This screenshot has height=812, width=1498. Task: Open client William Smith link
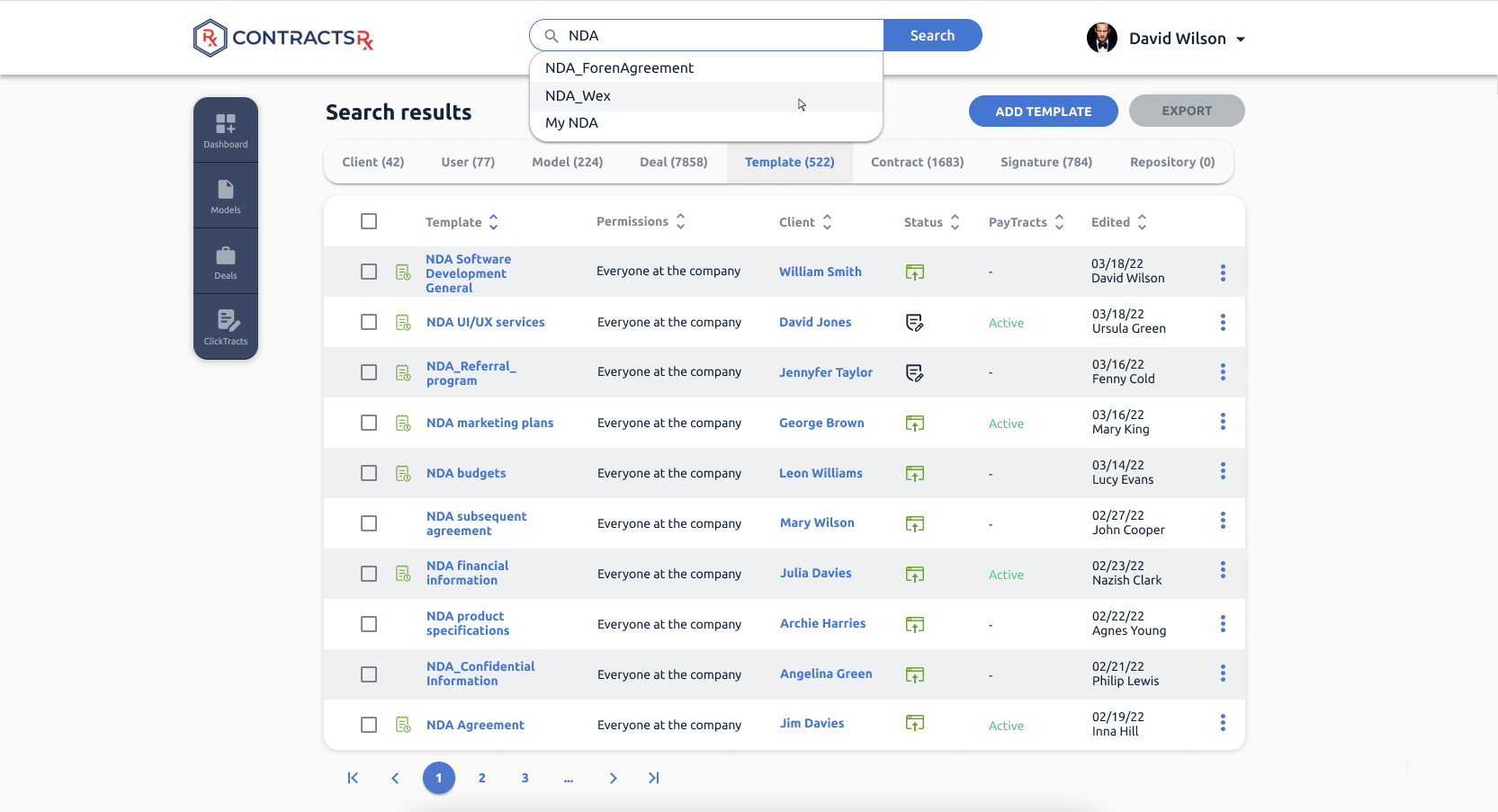click(821, 272)
